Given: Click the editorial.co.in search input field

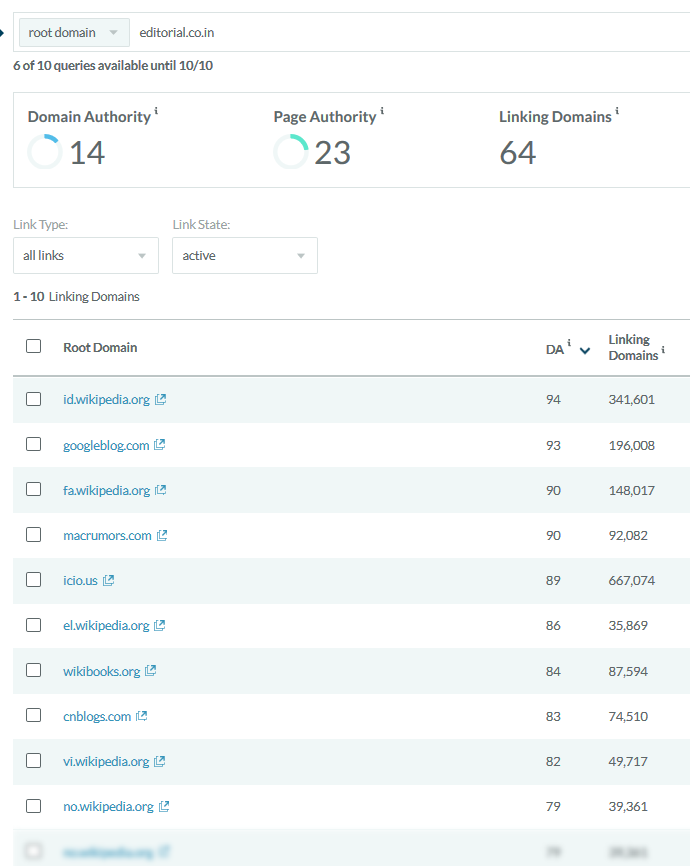Looking at the screenshot, I should click(x=412, y=33).
